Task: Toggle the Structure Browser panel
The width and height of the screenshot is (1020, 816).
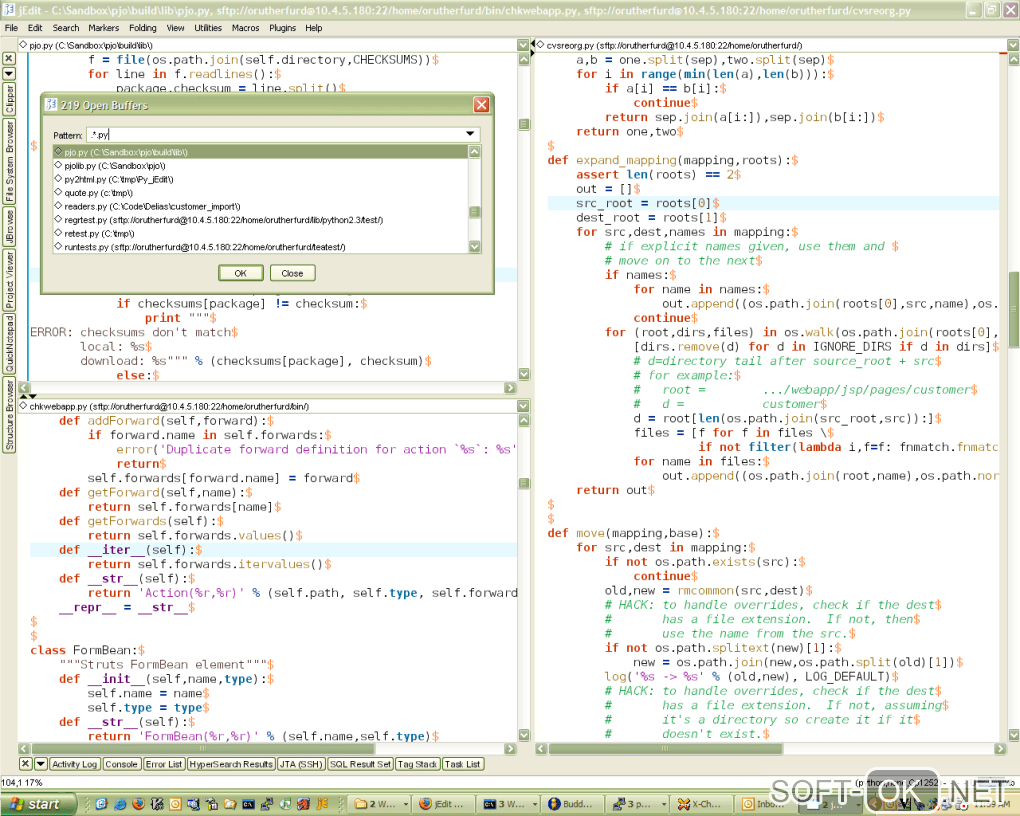Action: click(9, 415)
